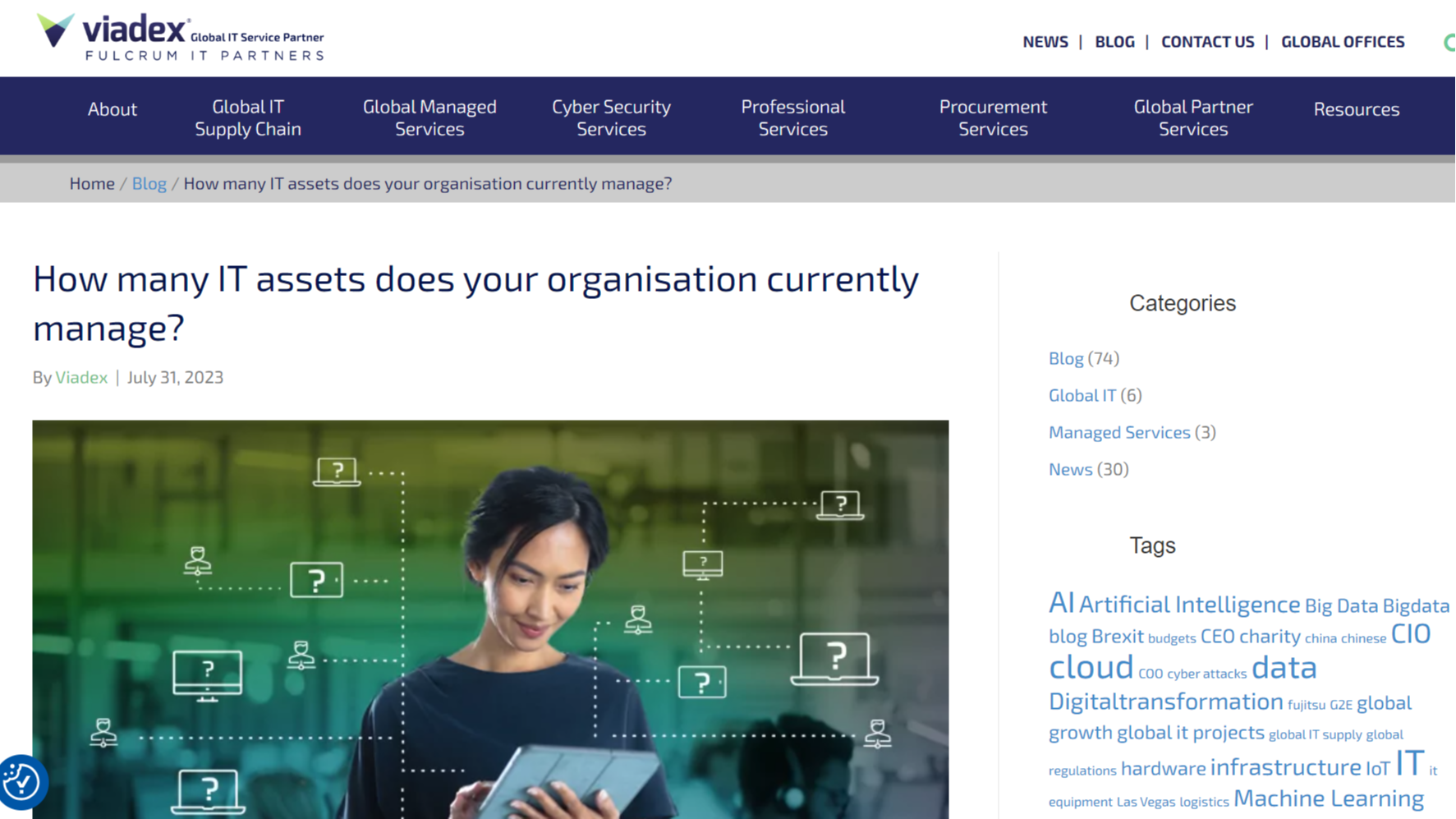Image resolution: width=1456 pixels, height=819 pixels.
Task: Select the Bigdata tag
Action: [x=1416, y=606]
